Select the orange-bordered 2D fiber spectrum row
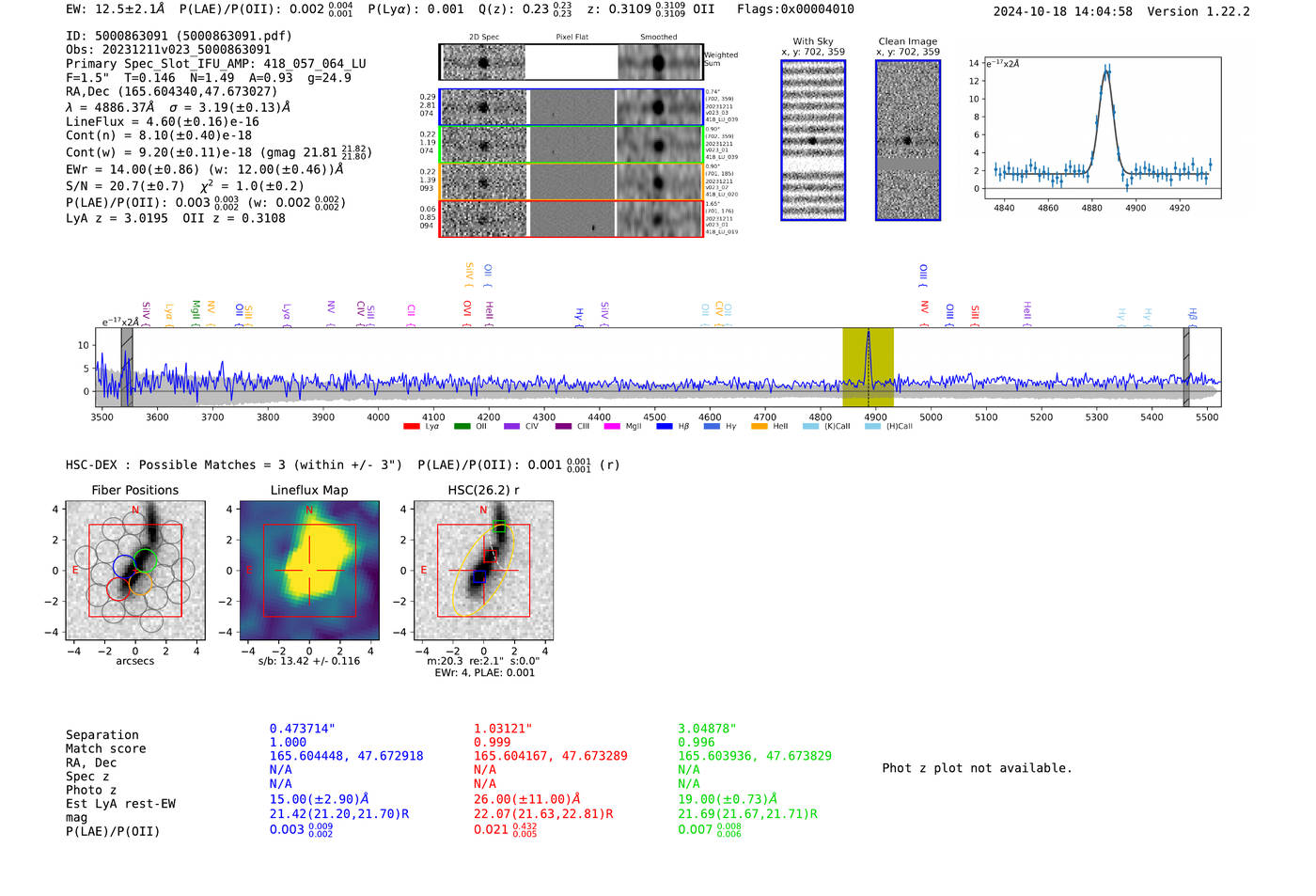 571,181
